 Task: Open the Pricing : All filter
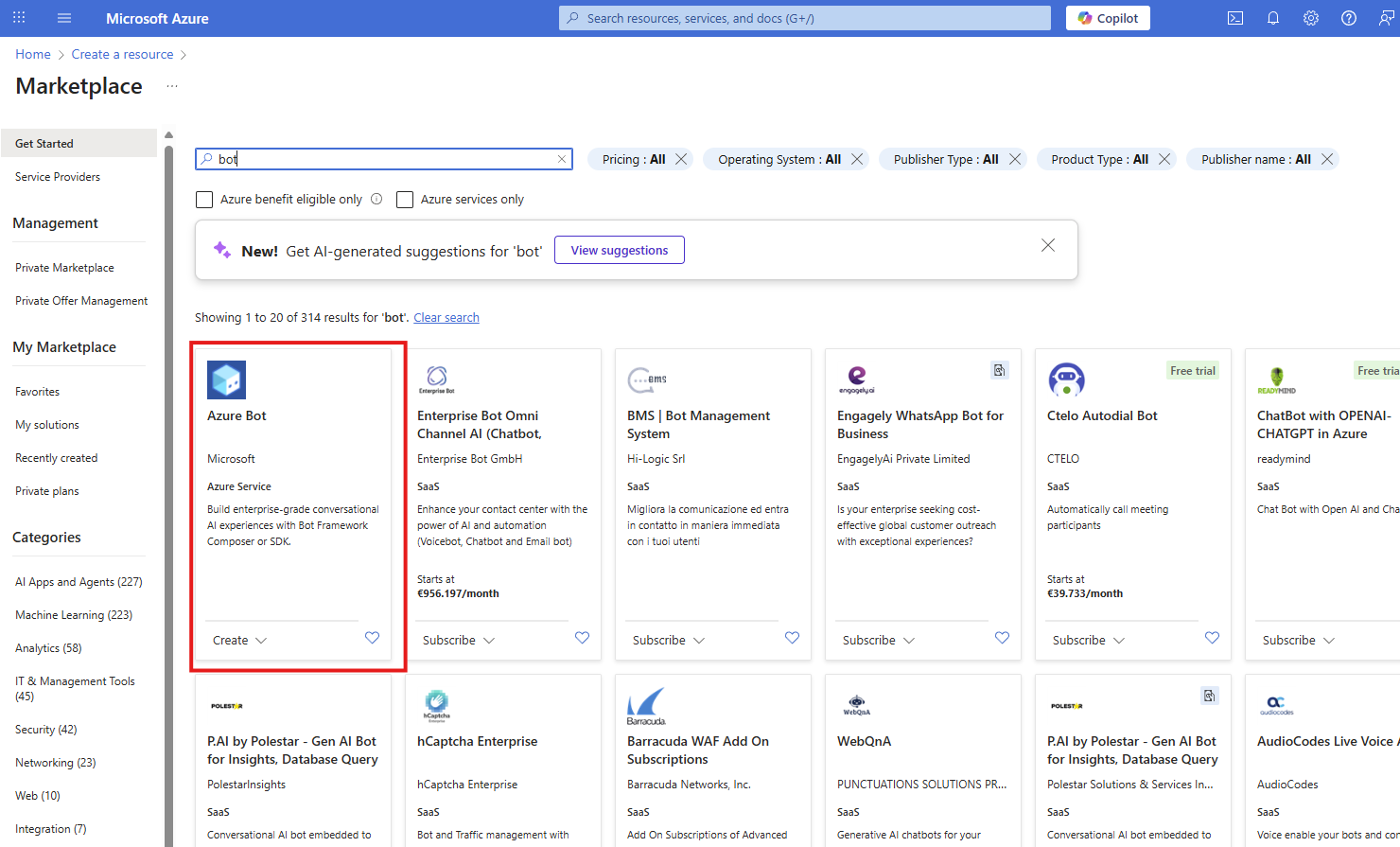coord(633,159)
